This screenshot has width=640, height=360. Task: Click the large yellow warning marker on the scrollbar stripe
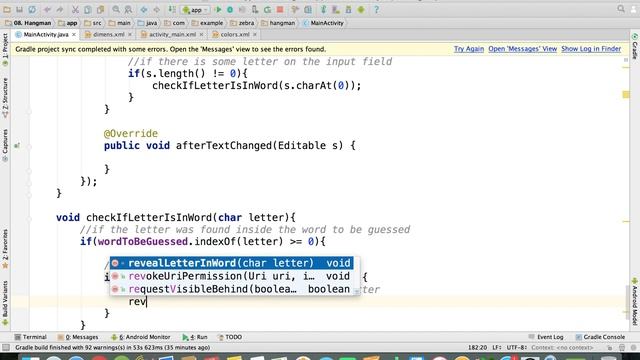(626, 95)
